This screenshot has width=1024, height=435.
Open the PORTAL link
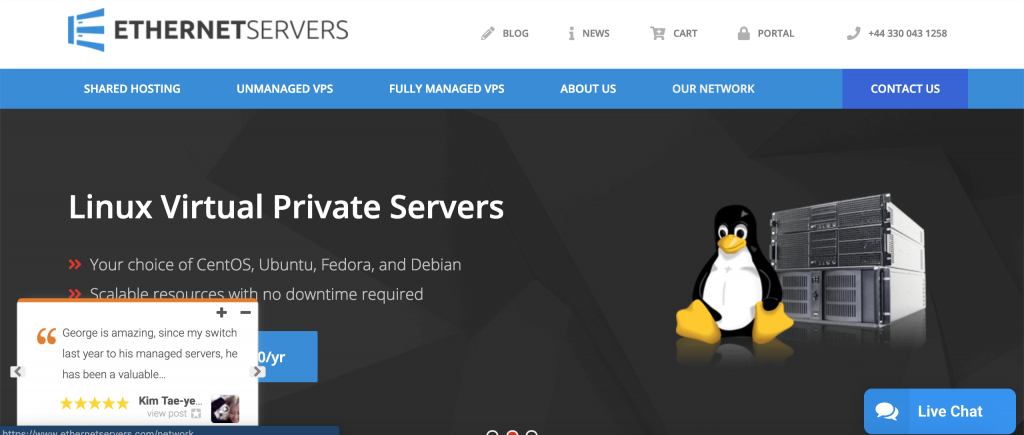776,33
